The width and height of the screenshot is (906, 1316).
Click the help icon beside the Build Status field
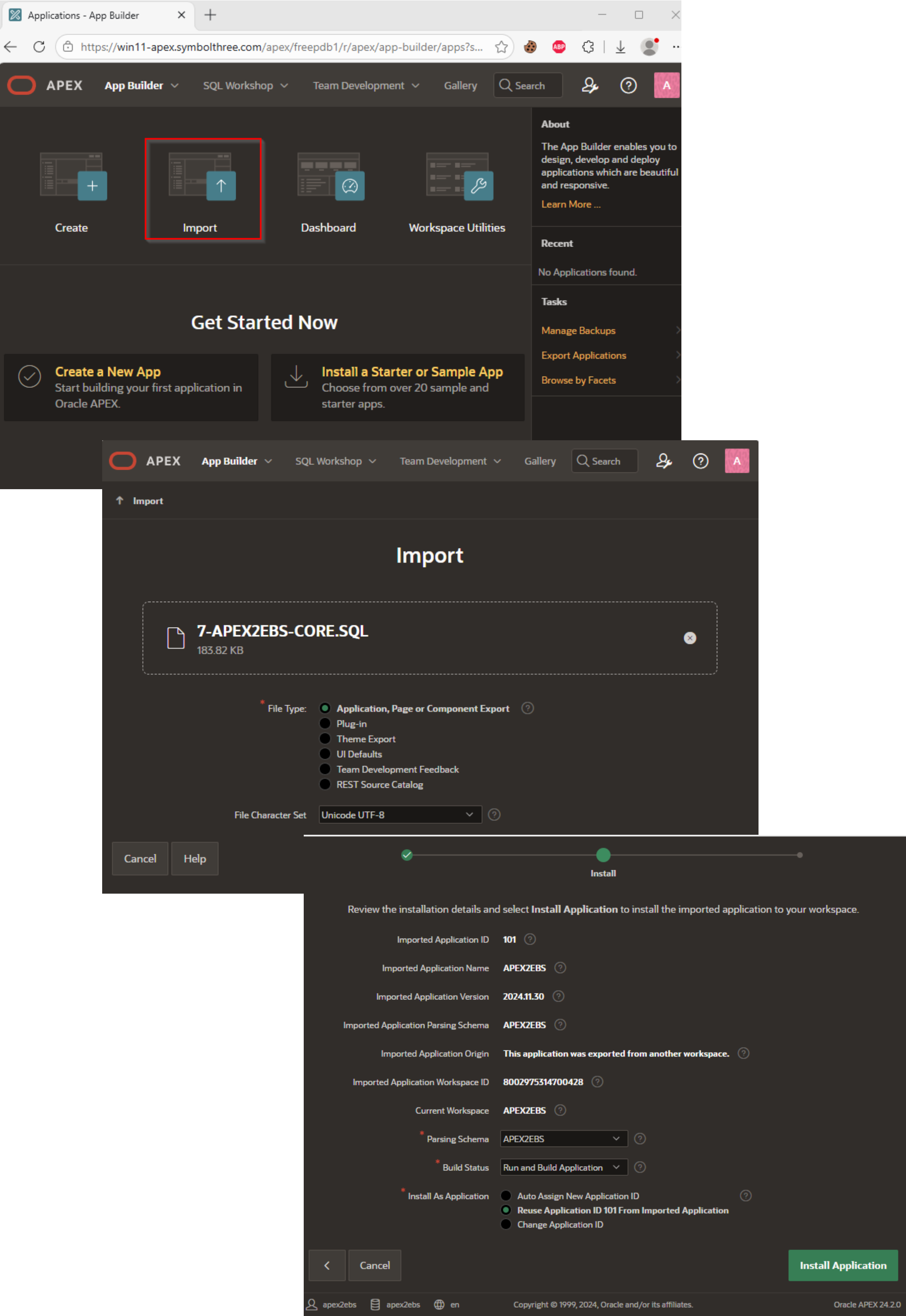click(640, 1167)
